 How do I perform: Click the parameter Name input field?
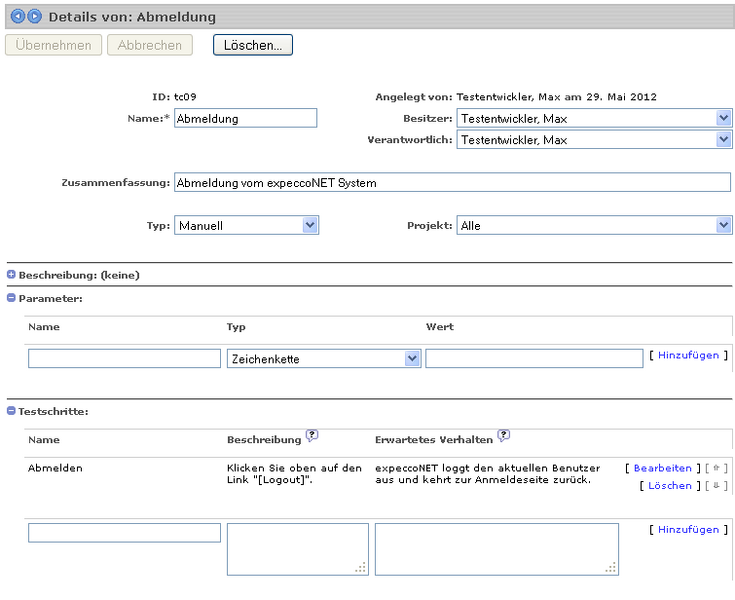[x=124, y=359]
